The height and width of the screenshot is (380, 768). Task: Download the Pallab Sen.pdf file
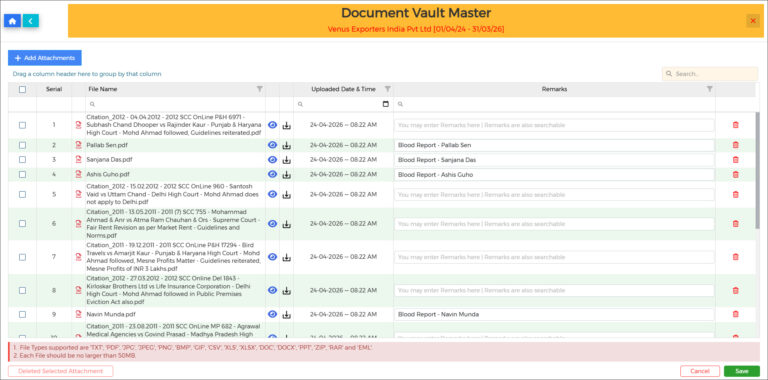(287, 145)
